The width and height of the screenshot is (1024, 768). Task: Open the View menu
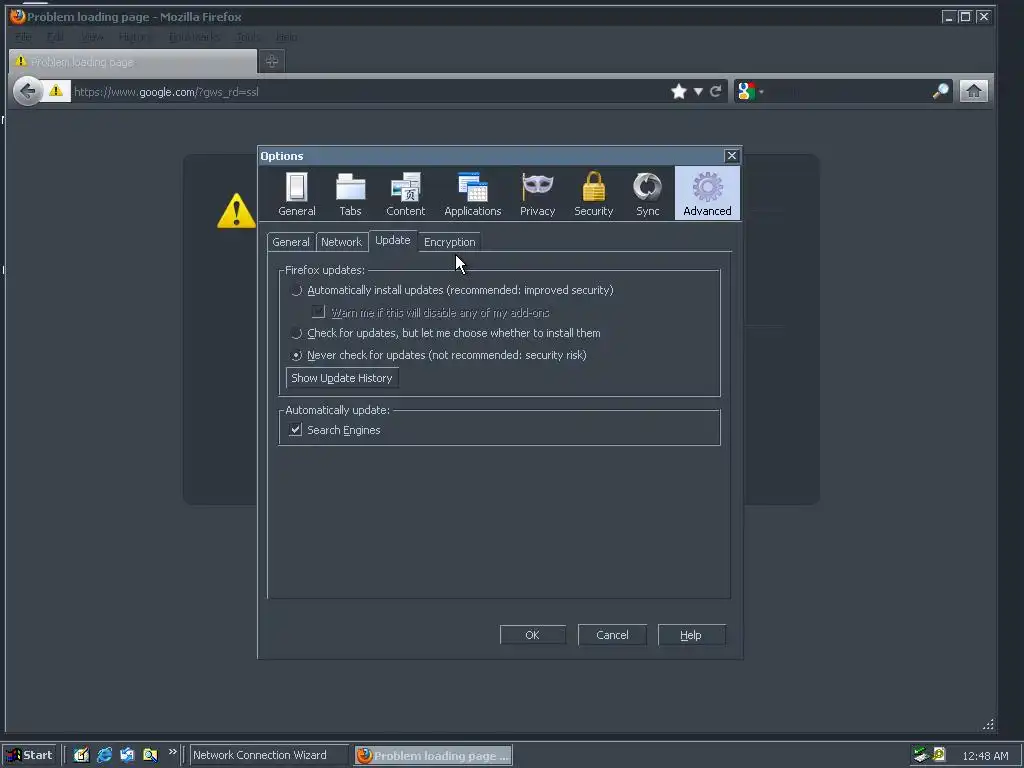(92, 37)
